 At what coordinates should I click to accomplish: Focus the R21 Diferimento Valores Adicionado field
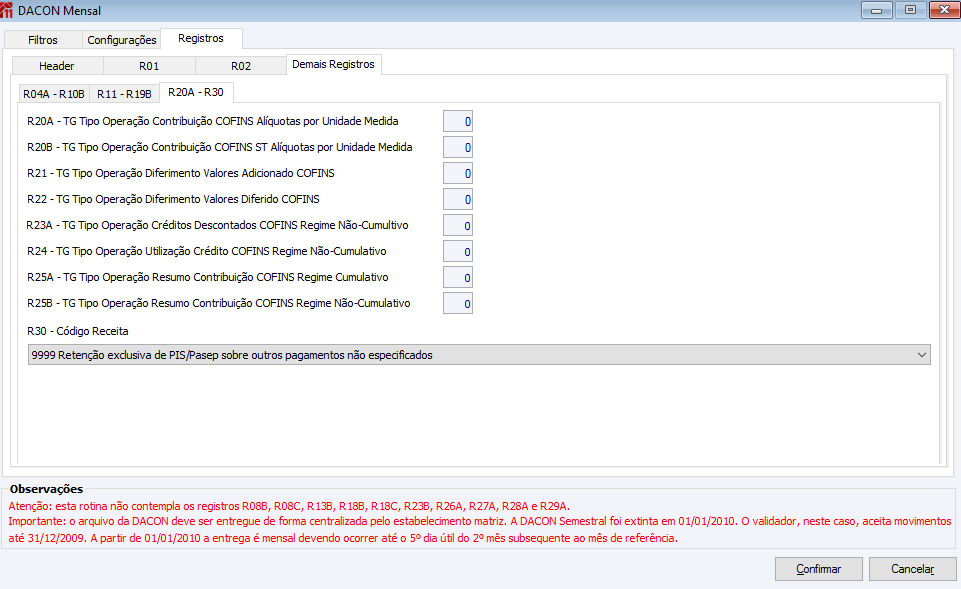click(458, 173)
